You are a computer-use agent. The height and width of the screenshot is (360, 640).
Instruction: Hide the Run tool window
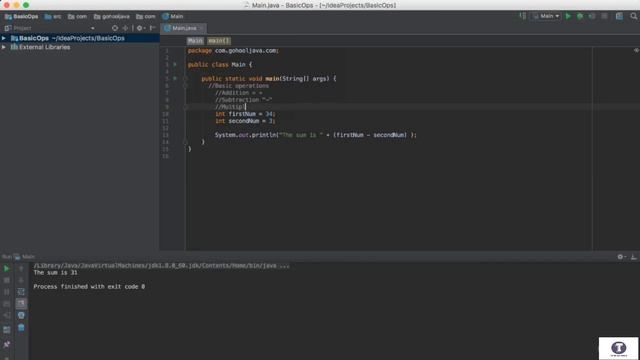coord(633,257)
